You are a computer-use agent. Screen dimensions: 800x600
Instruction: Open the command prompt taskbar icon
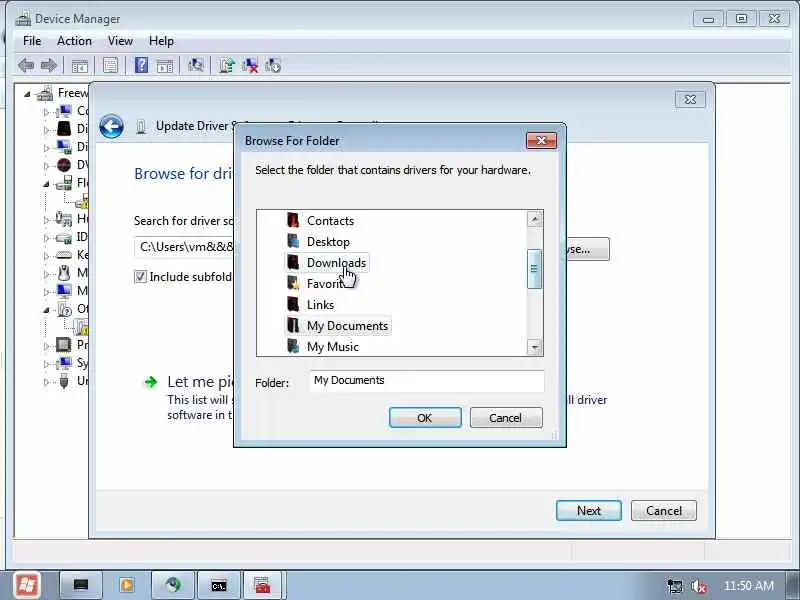[x=219, y=585]
